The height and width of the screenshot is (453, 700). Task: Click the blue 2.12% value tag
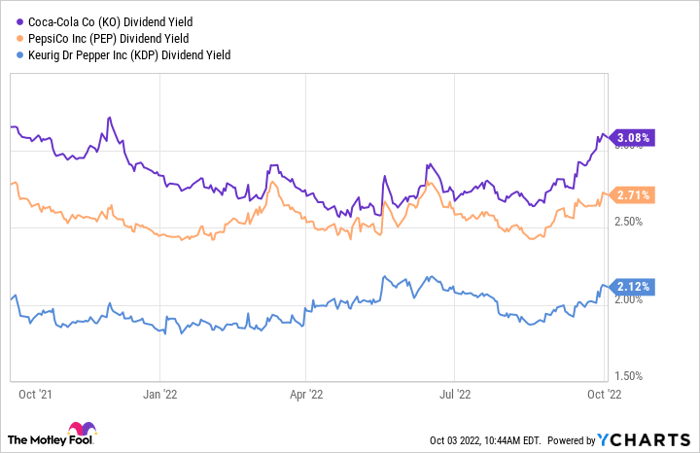pos(634,287)
